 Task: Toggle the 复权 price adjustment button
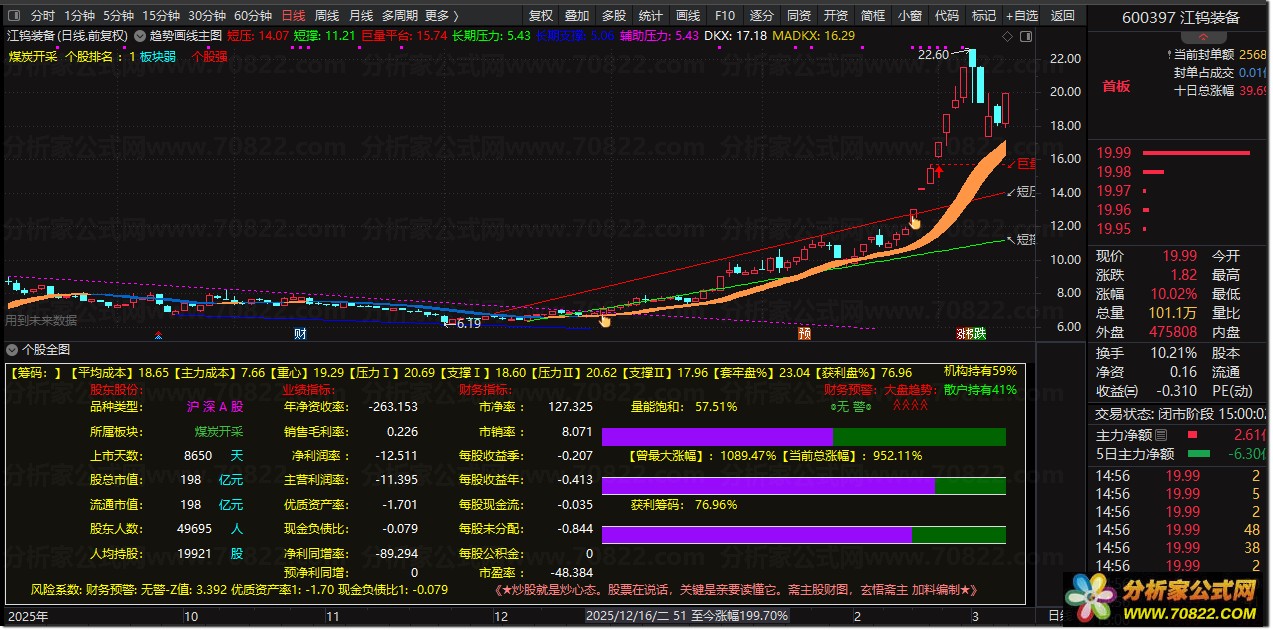[x=540, y=16]
